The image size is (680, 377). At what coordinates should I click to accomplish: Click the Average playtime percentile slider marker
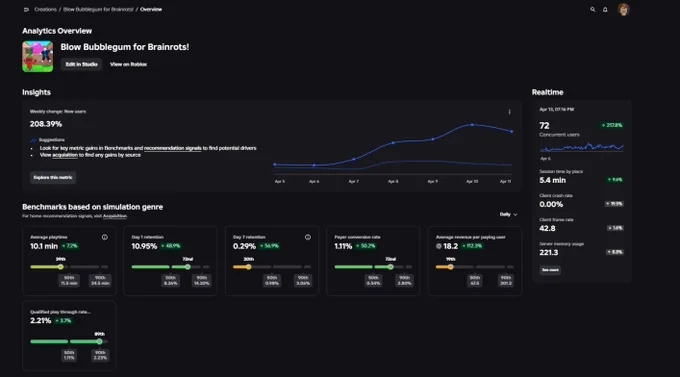coord(61,267)
